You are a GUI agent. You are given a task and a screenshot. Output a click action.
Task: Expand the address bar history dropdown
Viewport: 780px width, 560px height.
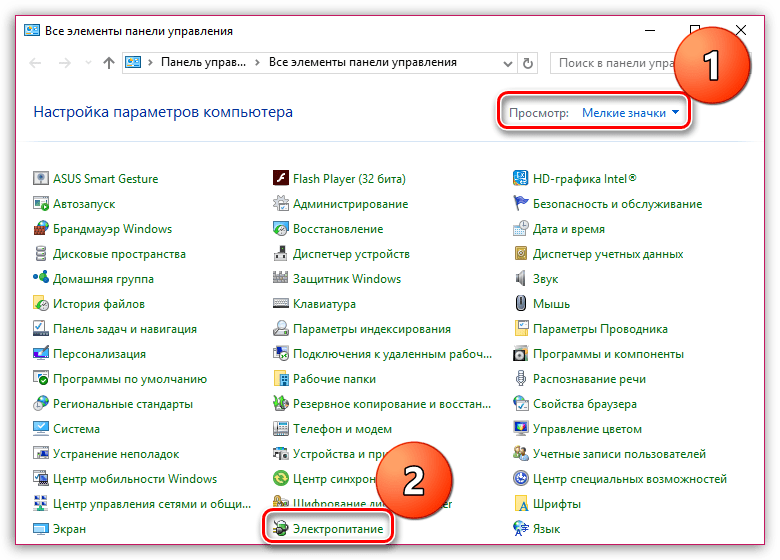pyautogui.click(x=507, y=63)
